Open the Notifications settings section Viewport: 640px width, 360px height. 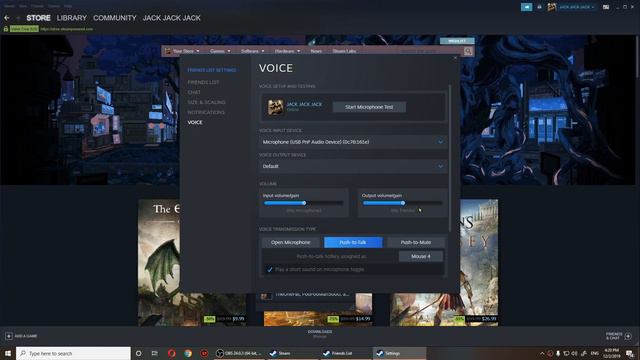click(206, 112)
